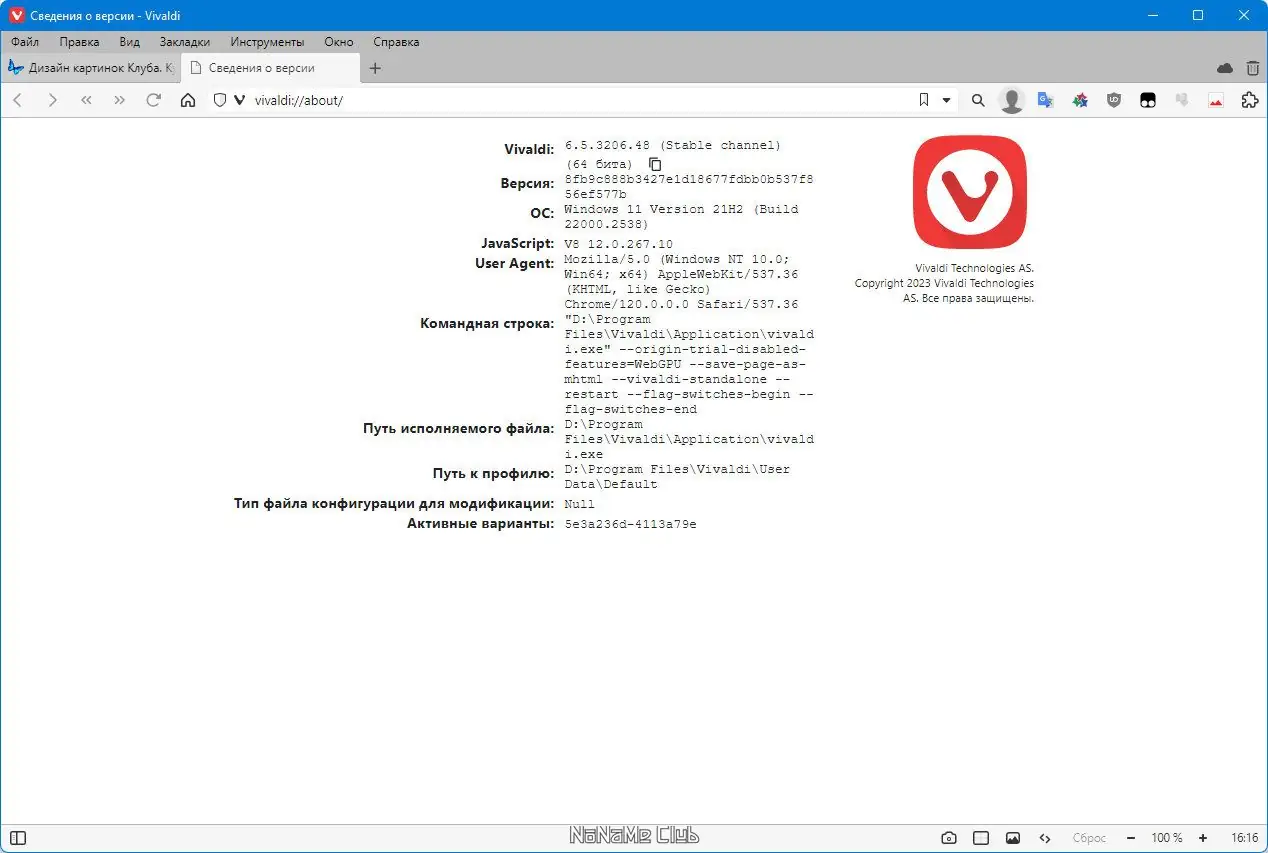Open the Файл menu
This screenshot has height=853, width=1268.
tap(25, 42)
